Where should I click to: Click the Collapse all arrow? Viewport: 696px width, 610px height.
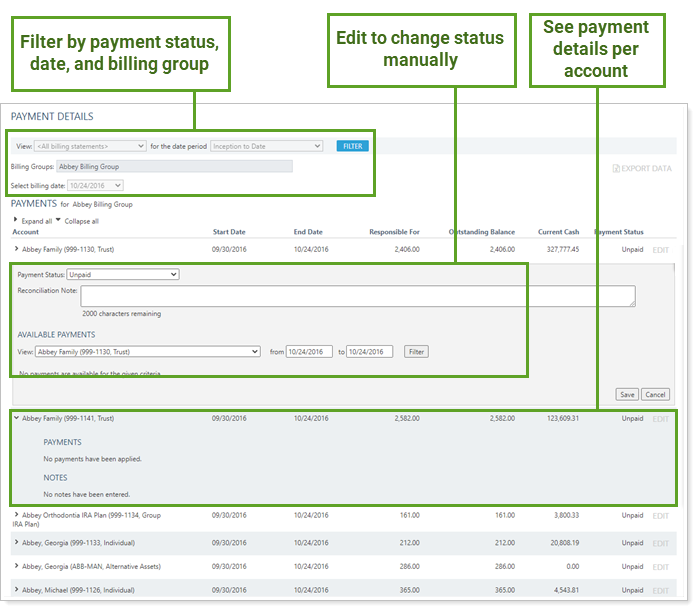click(x=58, y=221)
